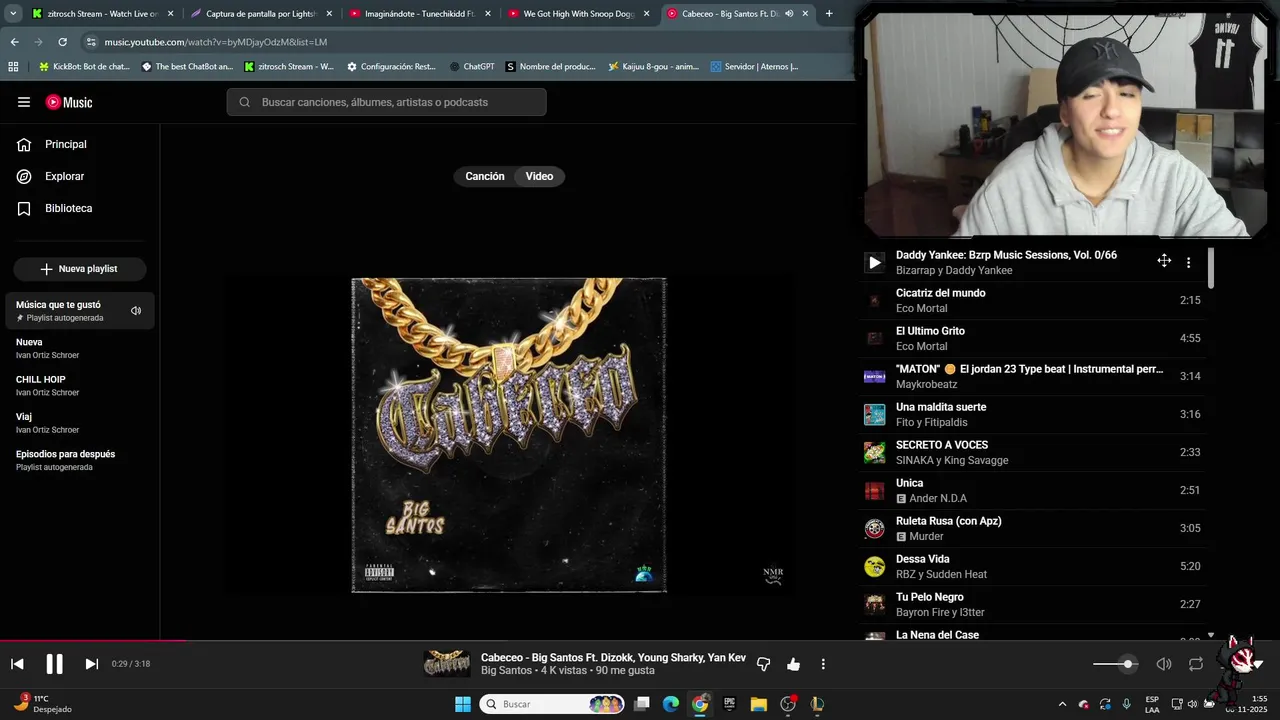The height and width of the screenshot is (720, 1280).
Task: Select Tu Pelo Negro in queue
Action: (1033, 604)
